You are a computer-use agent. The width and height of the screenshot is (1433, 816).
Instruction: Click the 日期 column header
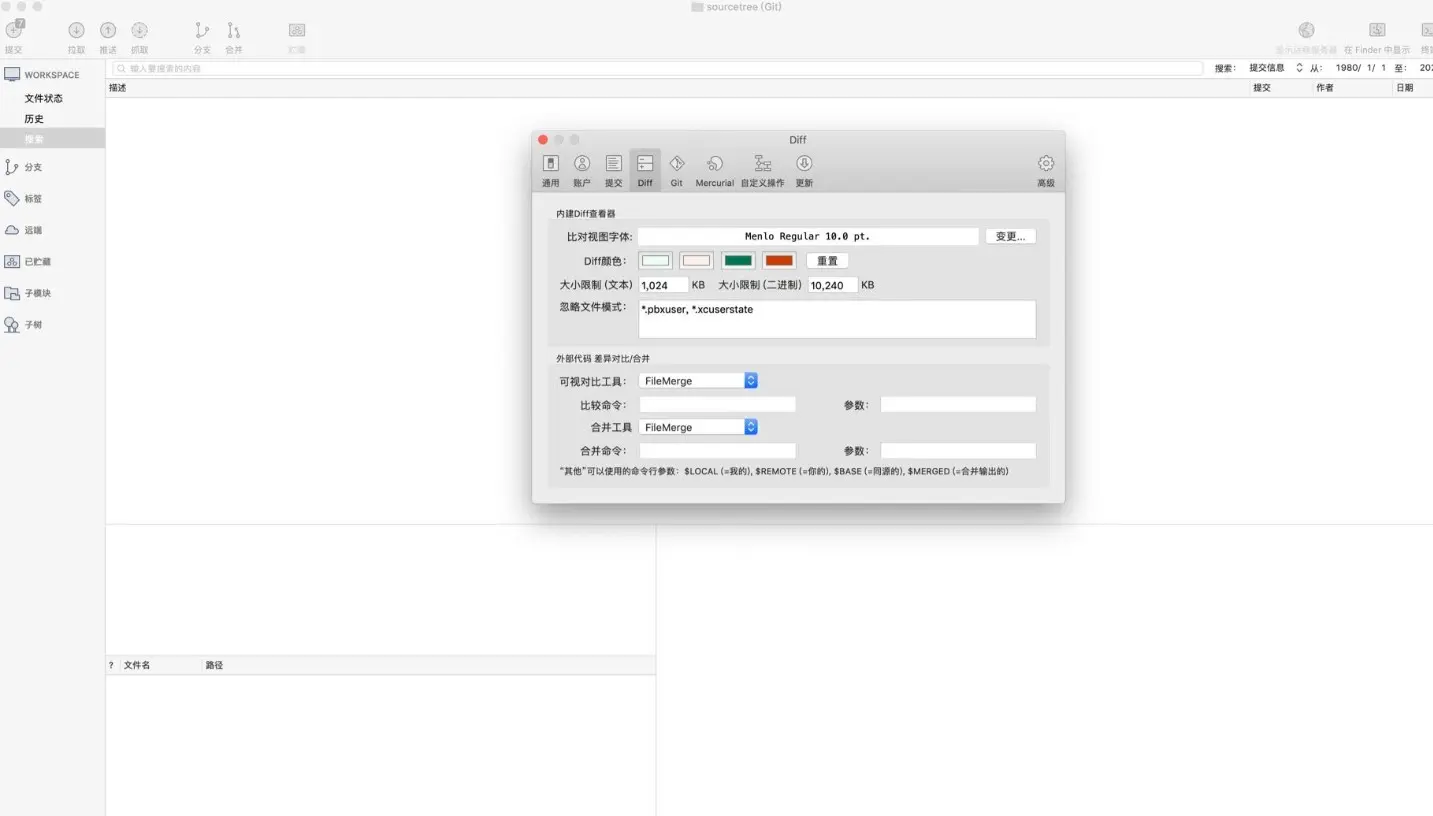1405,88
